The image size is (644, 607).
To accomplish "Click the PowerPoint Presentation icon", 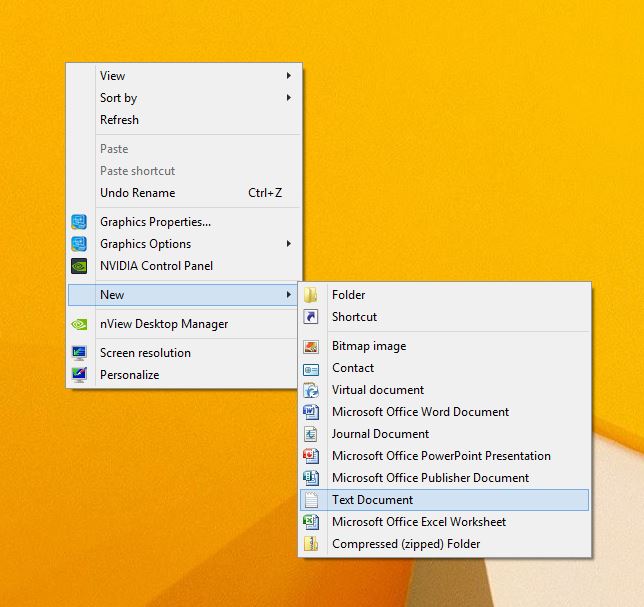I will click(311, 456).
